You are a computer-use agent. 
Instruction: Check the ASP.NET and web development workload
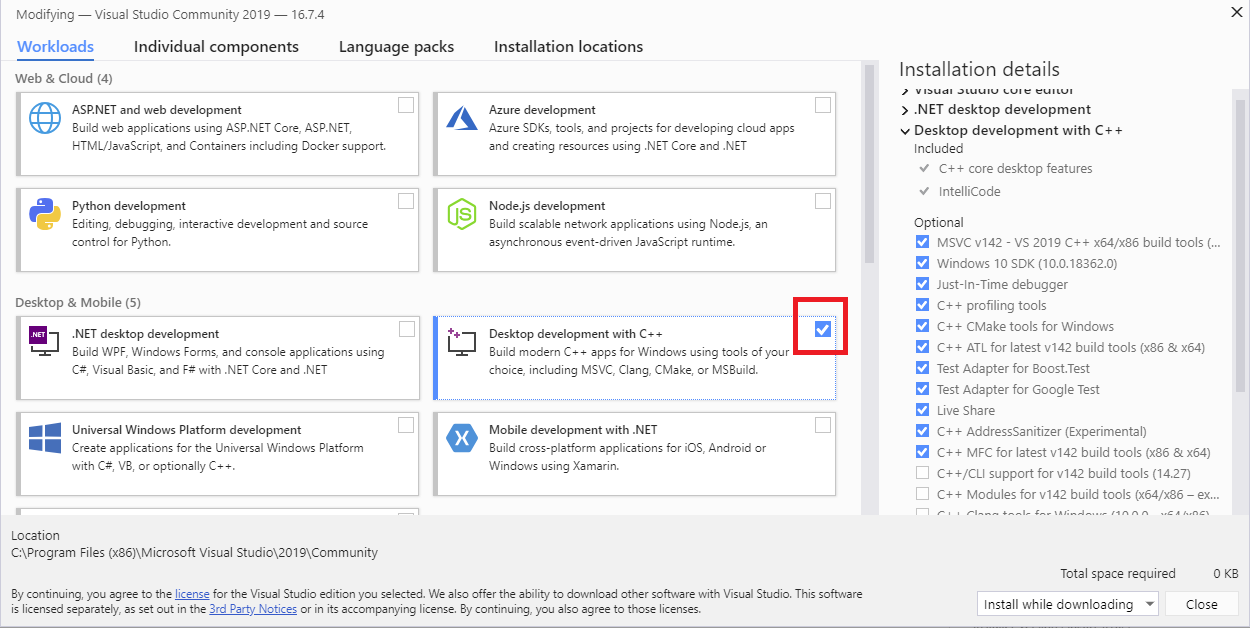[x=405, y=105]
